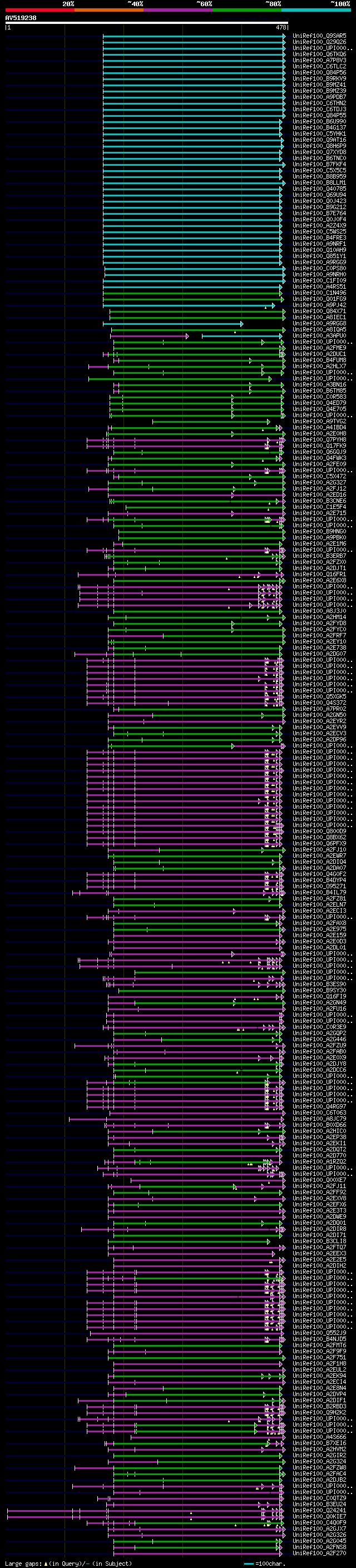Select hit UniRef100_A2F751

pos(319,1357)
